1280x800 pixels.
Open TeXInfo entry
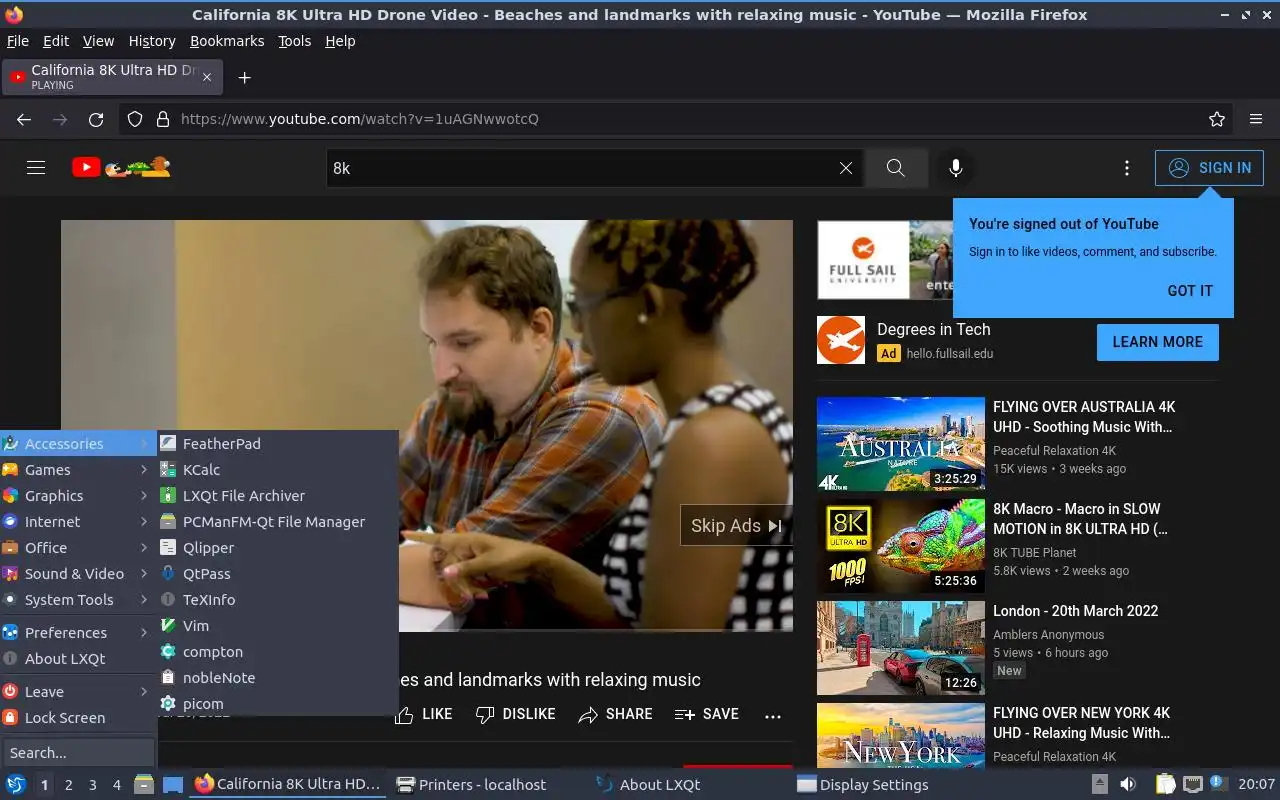pyautogui.click(x=278, y=599)
